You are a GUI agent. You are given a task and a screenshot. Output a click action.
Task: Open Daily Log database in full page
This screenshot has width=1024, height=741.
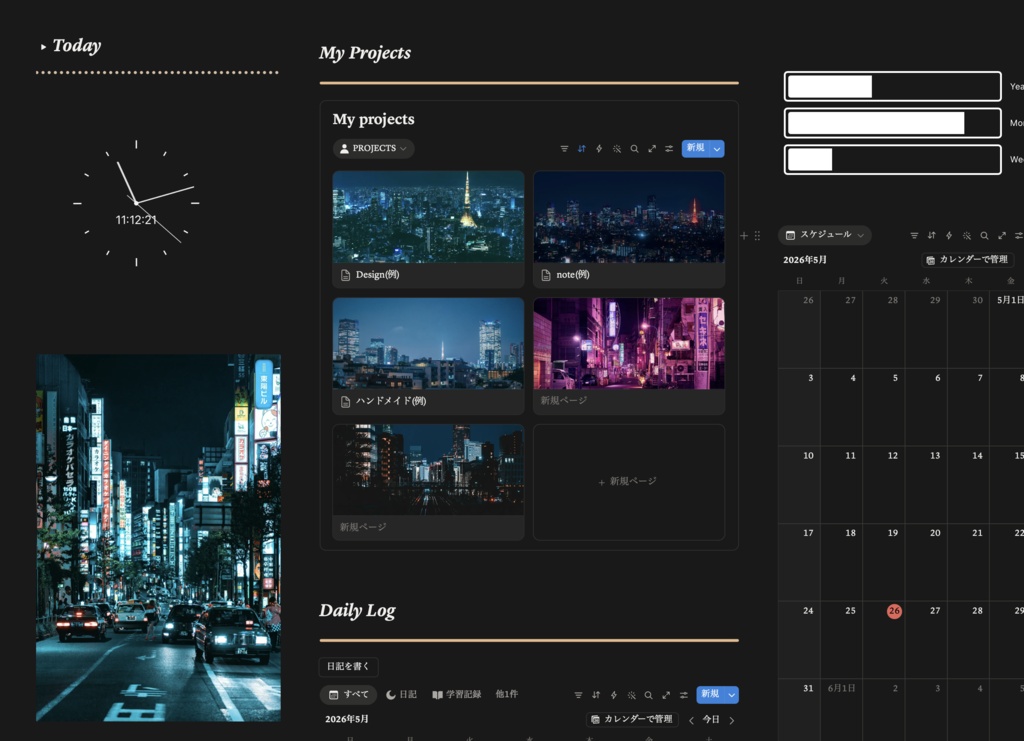[666, 695]
